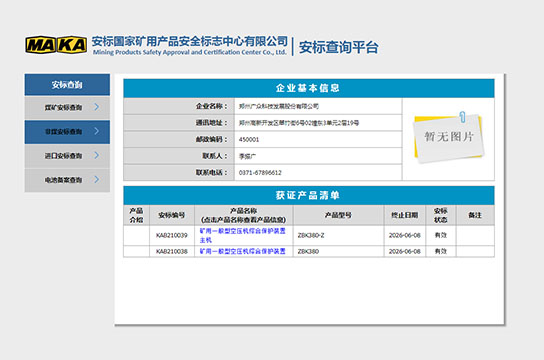Click the chevron beside 进口安标查询
Screen dimensions: 544x360
tap(97, 155)
